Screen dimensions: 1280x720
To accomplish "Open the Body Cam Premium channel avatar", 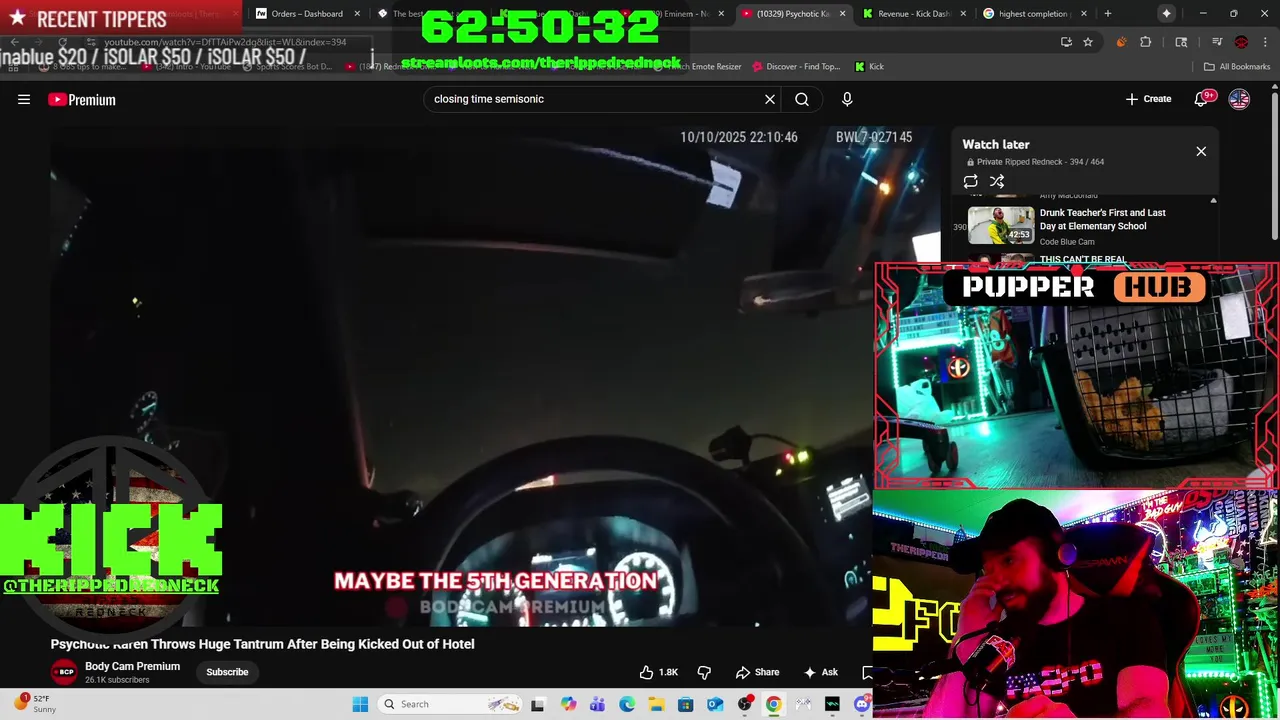I will tap(64, 672).
